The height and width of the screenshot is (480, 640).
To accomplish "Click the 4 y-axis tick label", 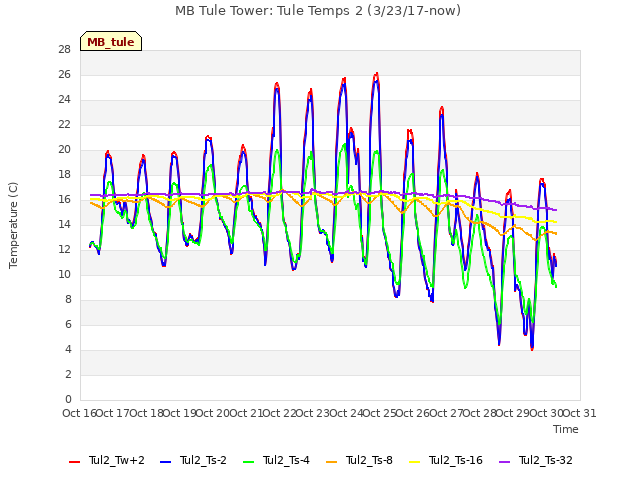I will (68, 350).
